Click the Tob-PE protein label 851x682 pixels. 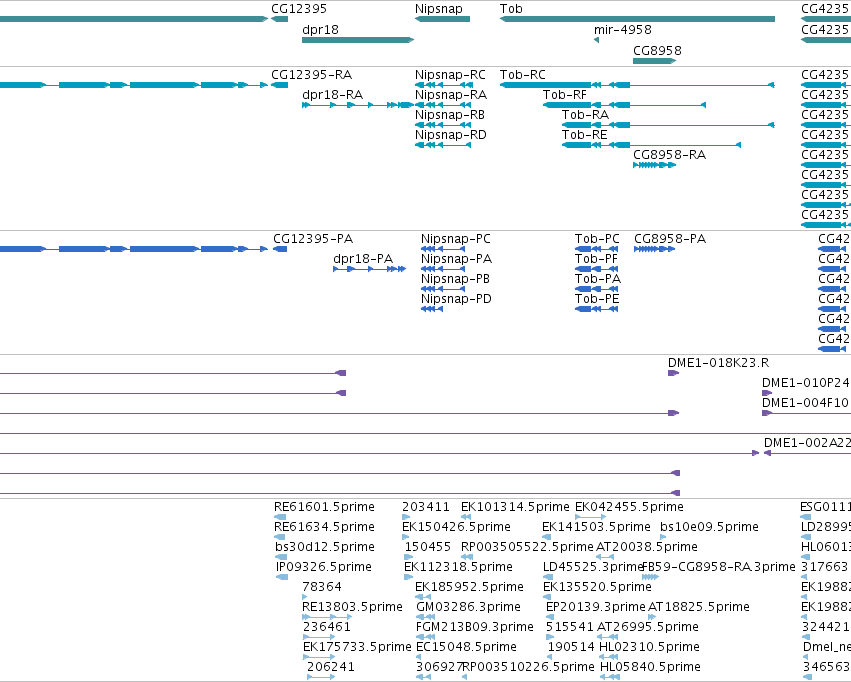(597, 299)
